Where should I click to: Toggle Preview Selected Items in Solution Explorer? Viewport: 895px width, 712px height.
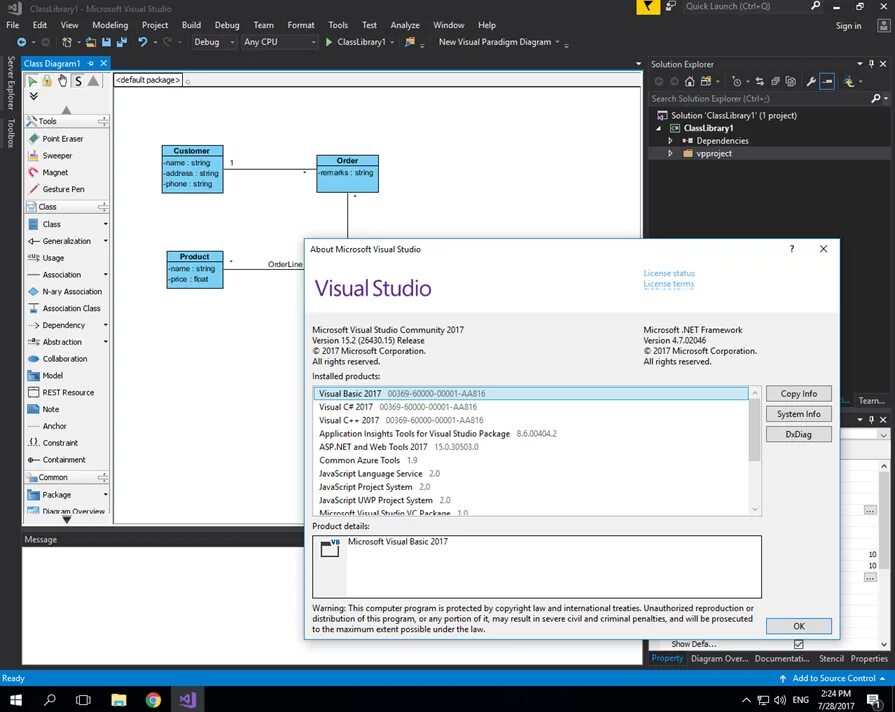pos(827,82)
